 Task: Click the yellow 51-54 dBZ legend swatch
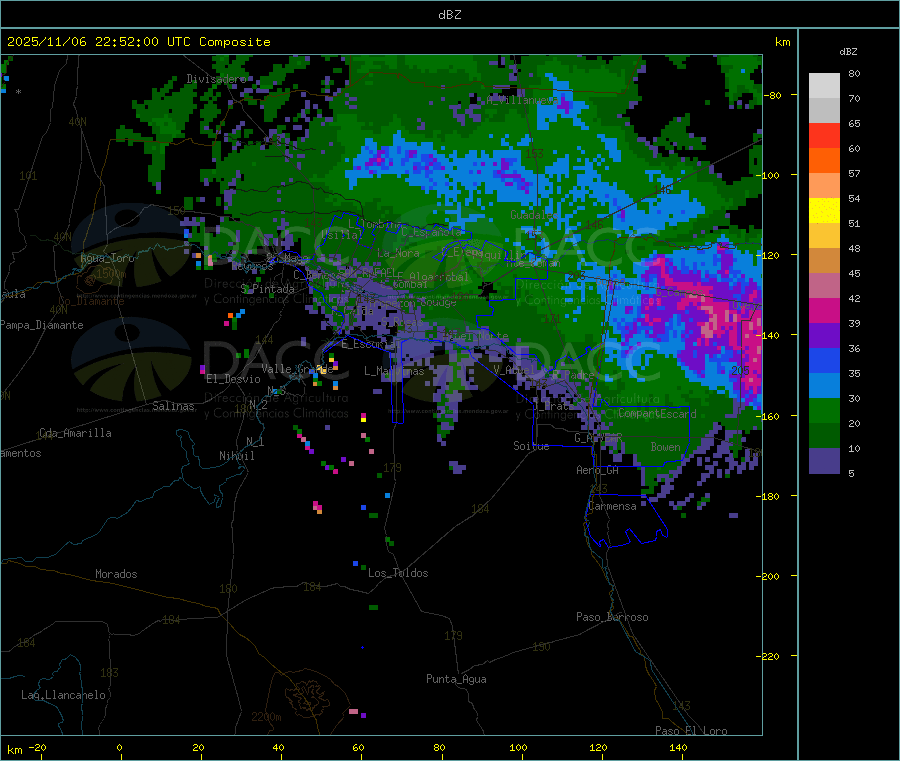824,211
